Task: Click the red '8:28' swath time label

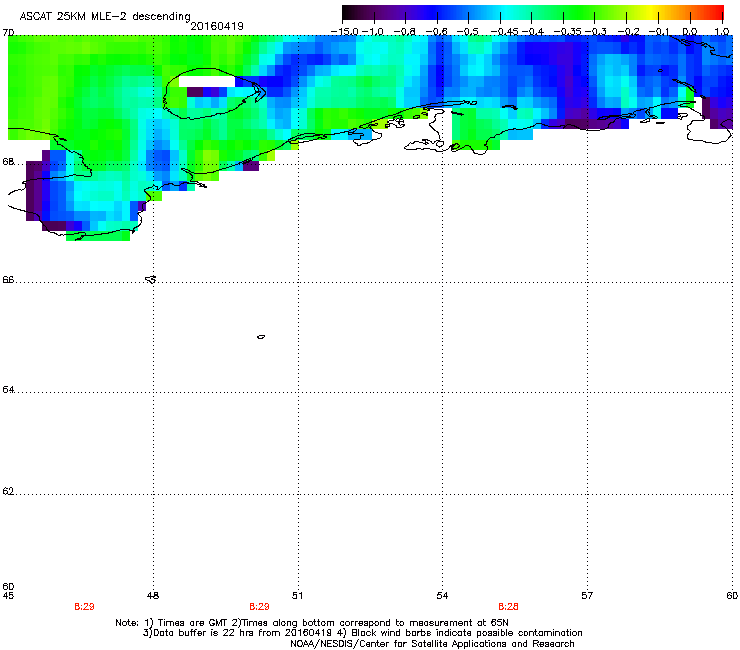Action: click(508, 607)
